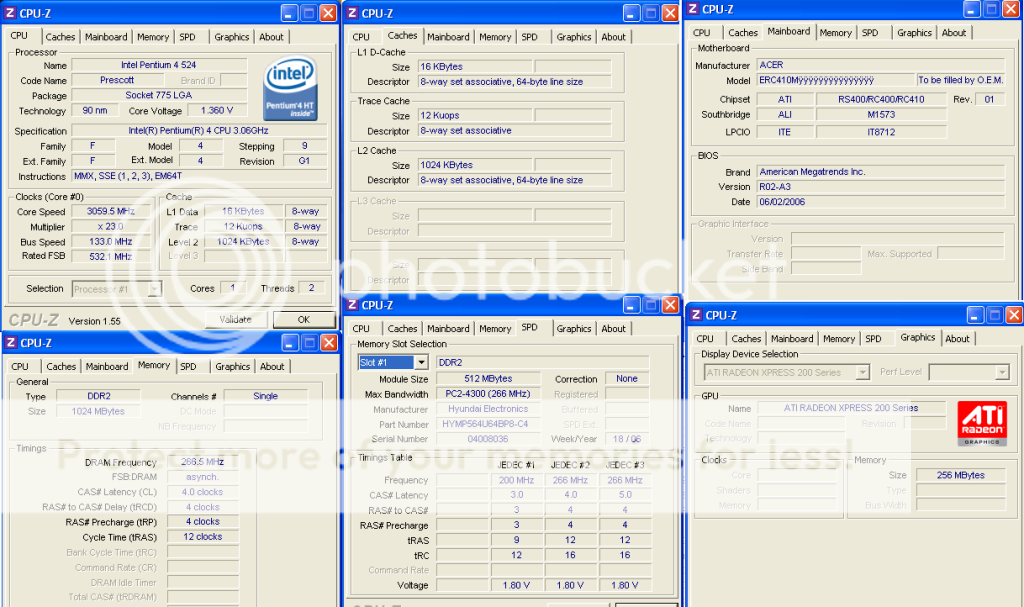This screenshot has height=607, width=1024.
Task: Close the CPU window showing Pentium 4
Action: tap(328, 13)
